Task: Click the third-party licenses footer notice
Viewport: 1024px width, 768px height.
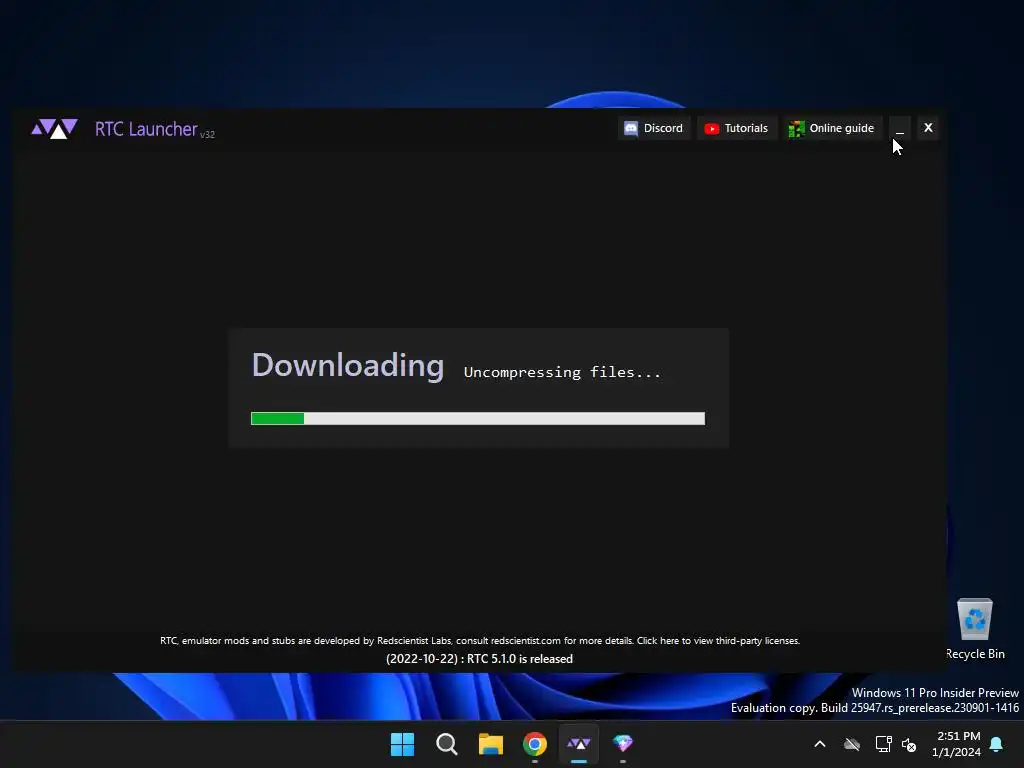Action: tap(480, 641)
